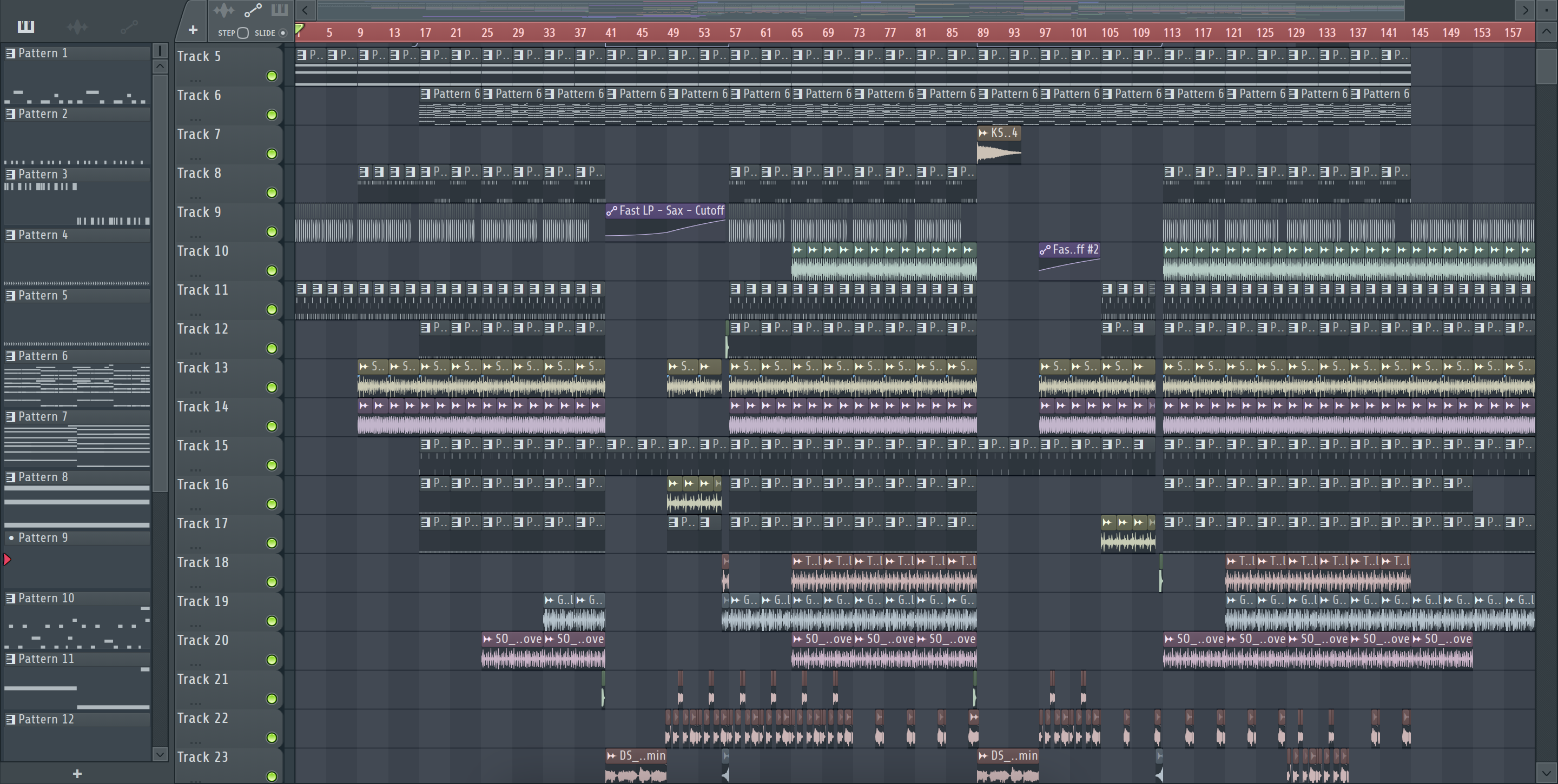Show patterns in the picker panel
The height and width of the screenshot is (784, 1558).
coord(25,26)
